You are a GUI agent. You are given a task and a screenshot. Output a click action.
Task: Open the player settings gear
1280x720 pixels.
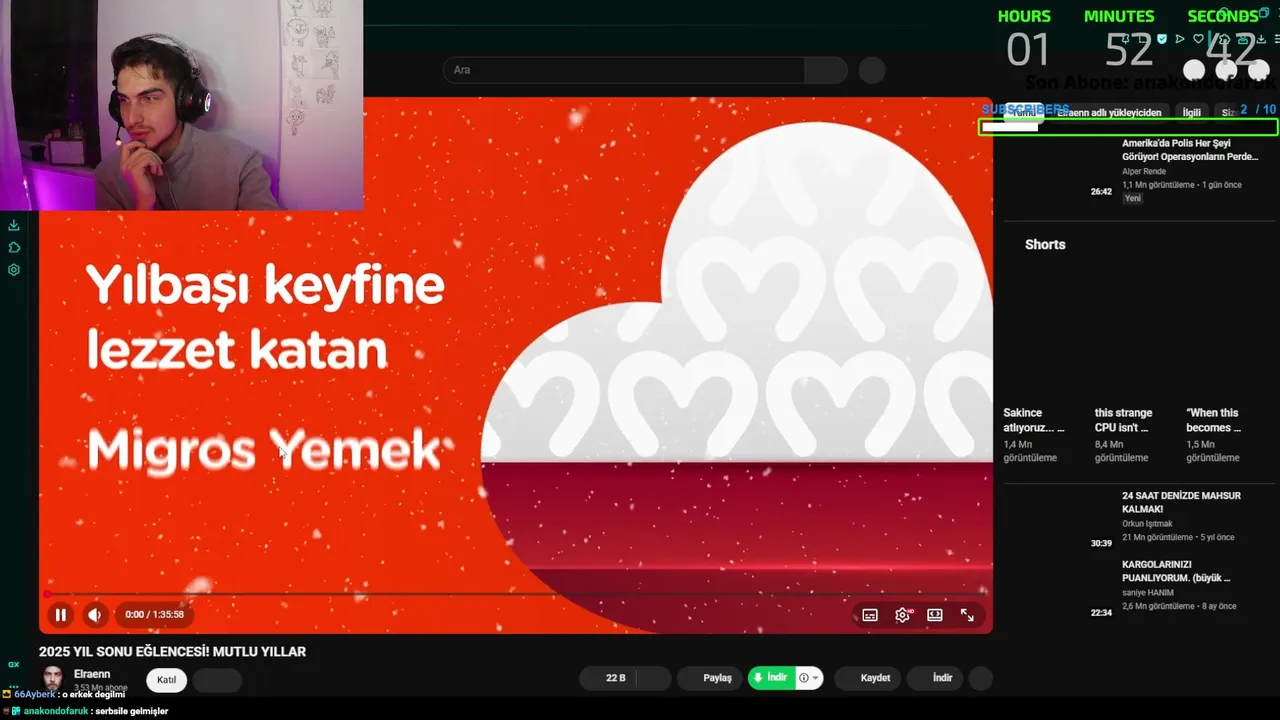[902, 615]
